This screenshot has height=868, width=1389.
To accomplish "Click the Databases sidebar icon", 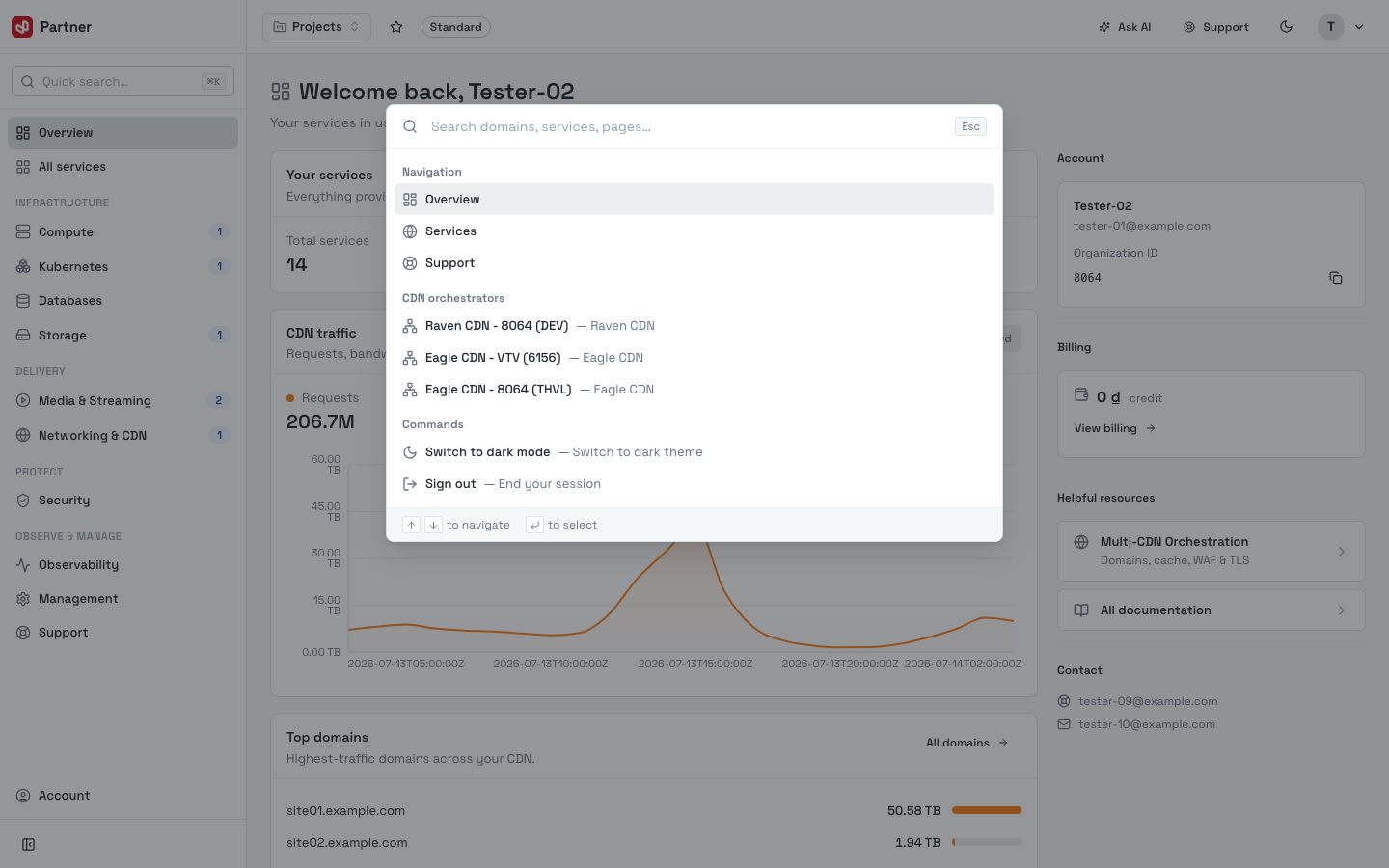I will pyautogui.click(x=23, y=301).
